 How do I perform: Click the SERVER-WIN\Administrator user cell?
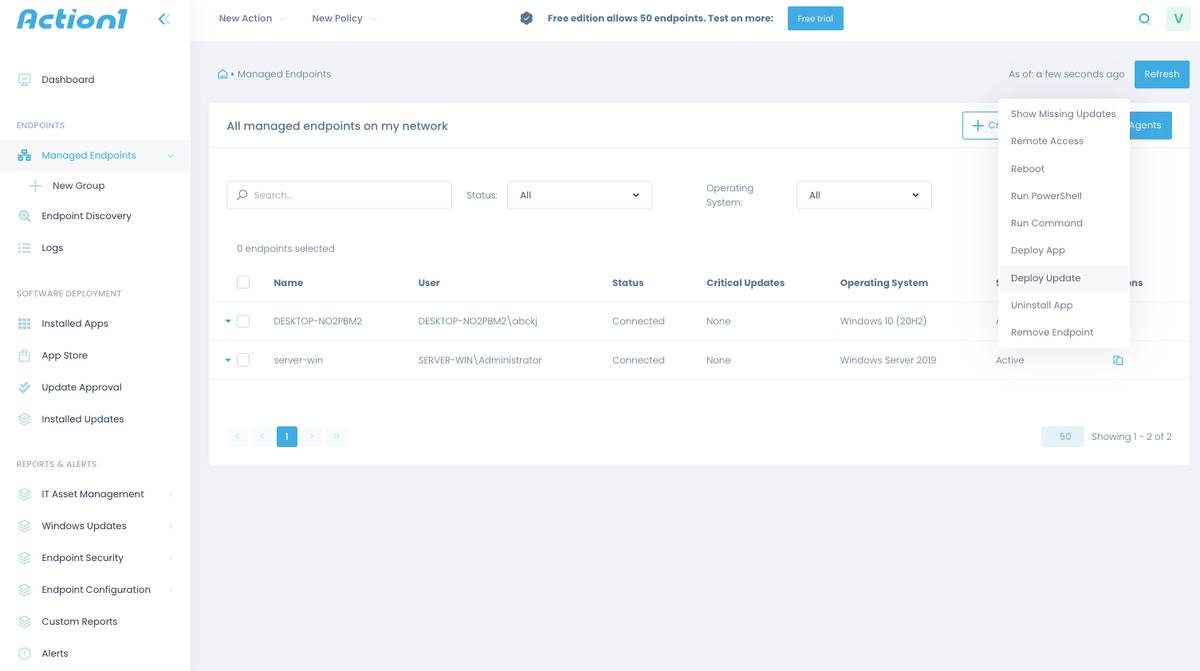(x=480, y=360)
